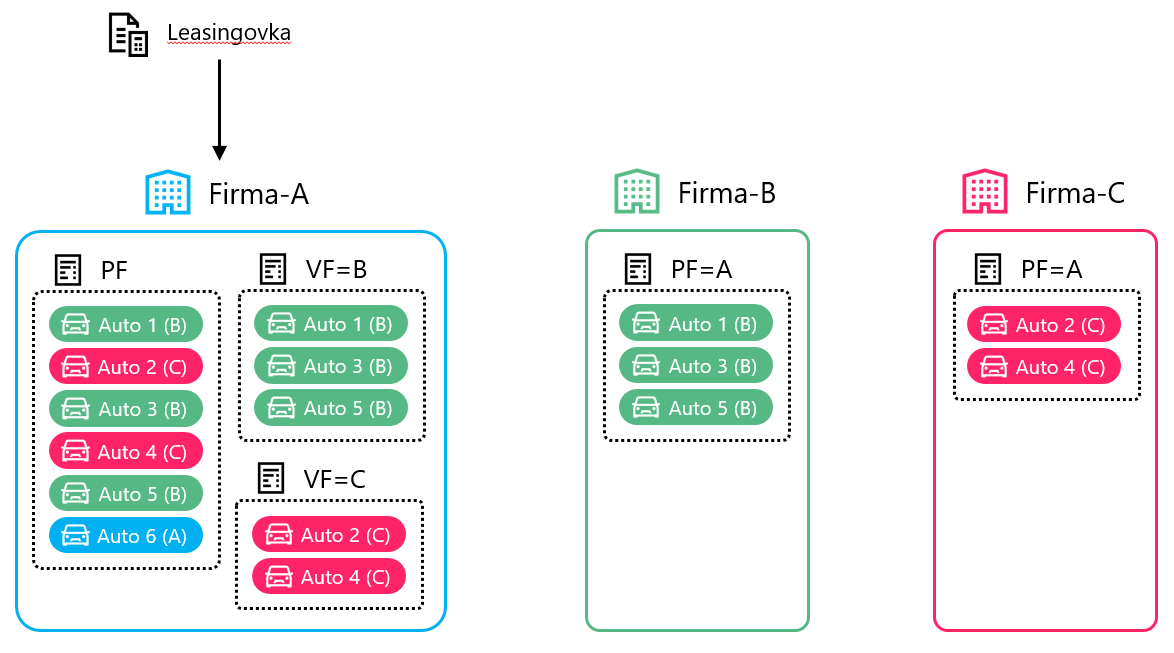Select the blue Auto 6 (A) pill
1174x653 pixels.
coord(125,536)
